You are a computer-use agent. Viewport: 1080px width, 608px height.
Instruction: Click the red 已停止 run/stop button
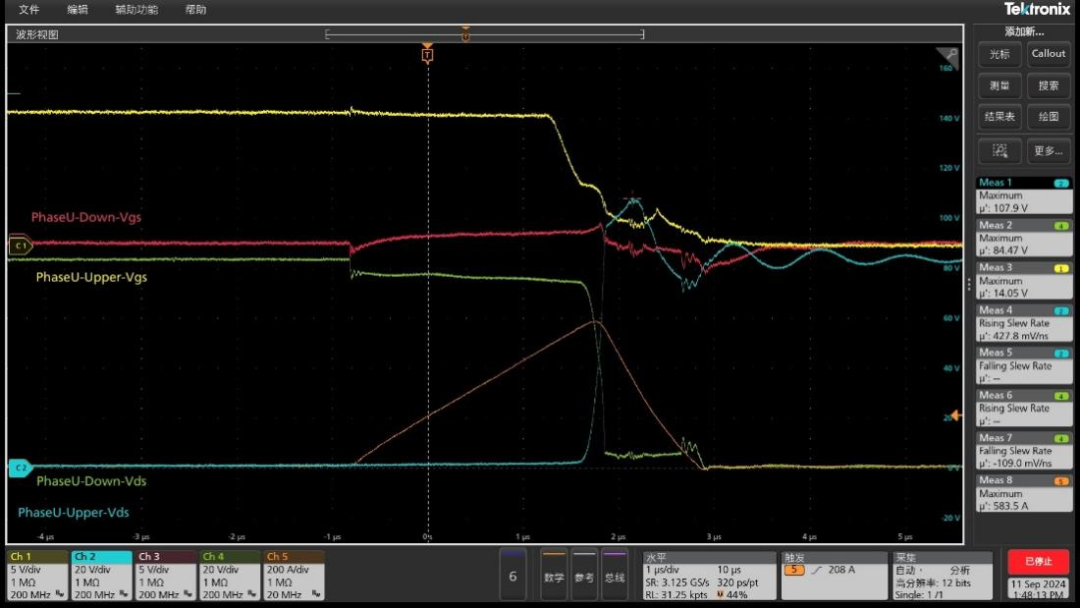pyautogui.click(x=1038, y=562)
